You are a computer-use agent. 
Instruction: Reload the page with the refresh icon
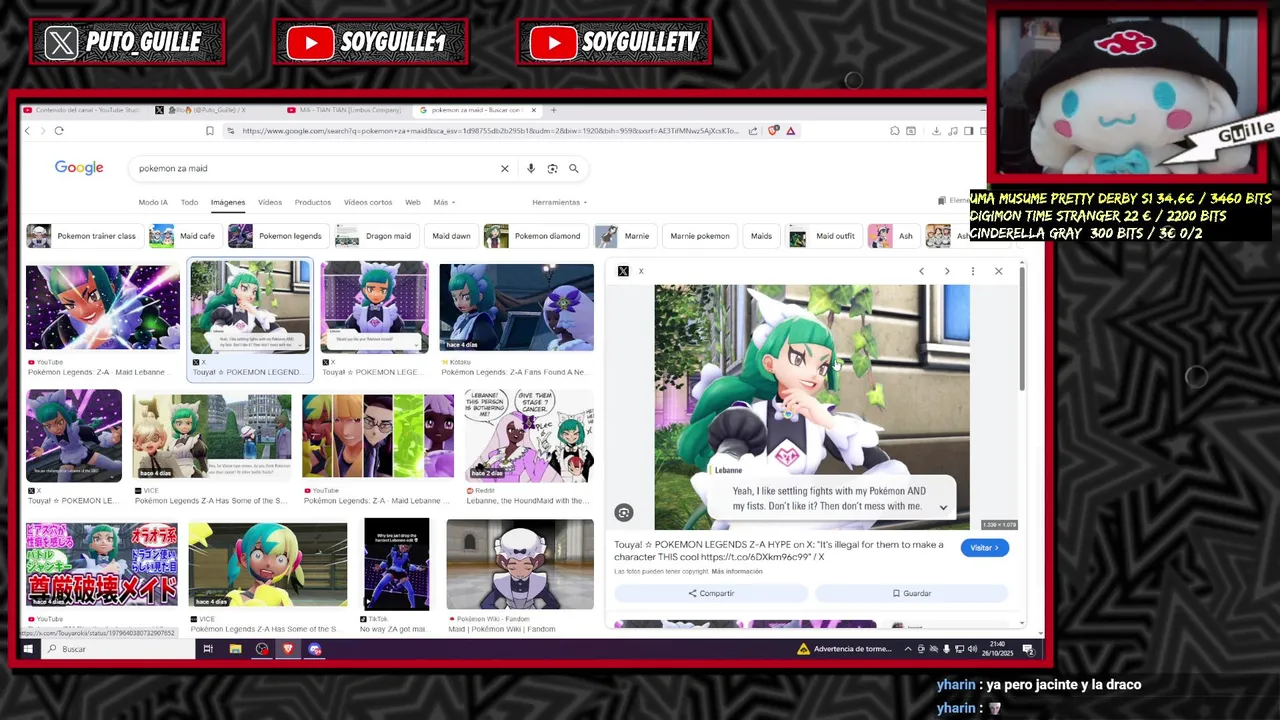tap(59, 131)
